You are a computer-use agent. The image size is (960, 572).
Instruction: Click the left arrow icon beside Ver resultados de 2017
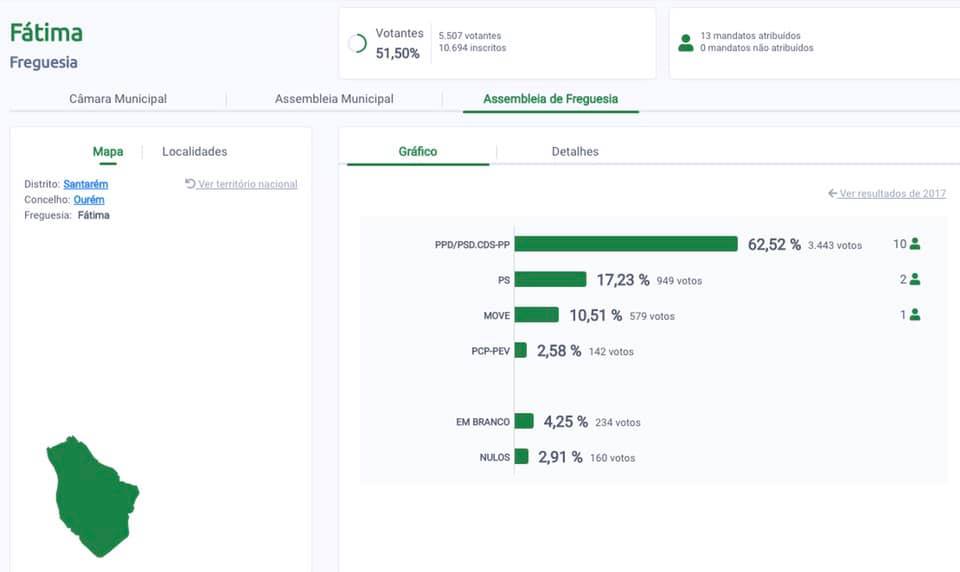(832, 193)
